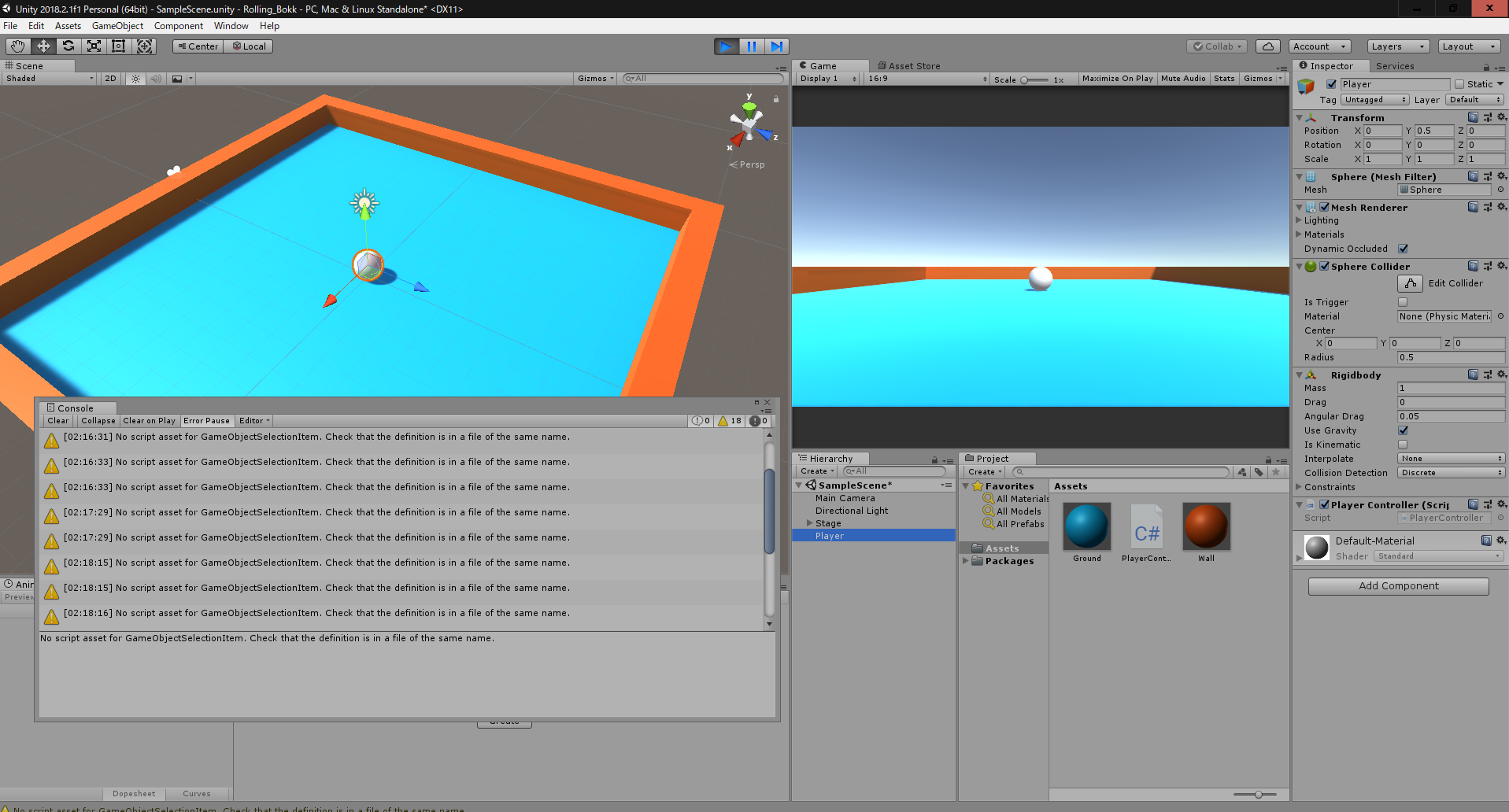Start Play mode
The image size is (1509, 812).
727,46
